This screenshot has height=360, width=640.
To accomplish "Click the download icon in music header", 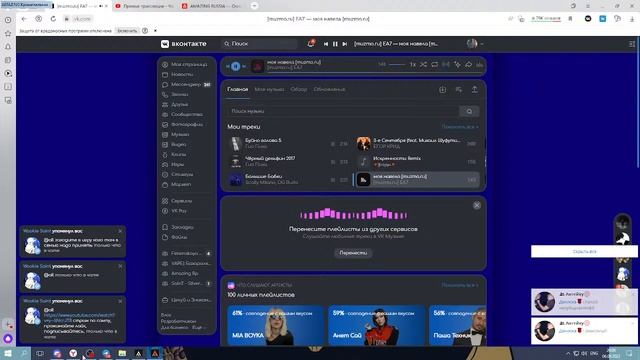I will (442, 89).
